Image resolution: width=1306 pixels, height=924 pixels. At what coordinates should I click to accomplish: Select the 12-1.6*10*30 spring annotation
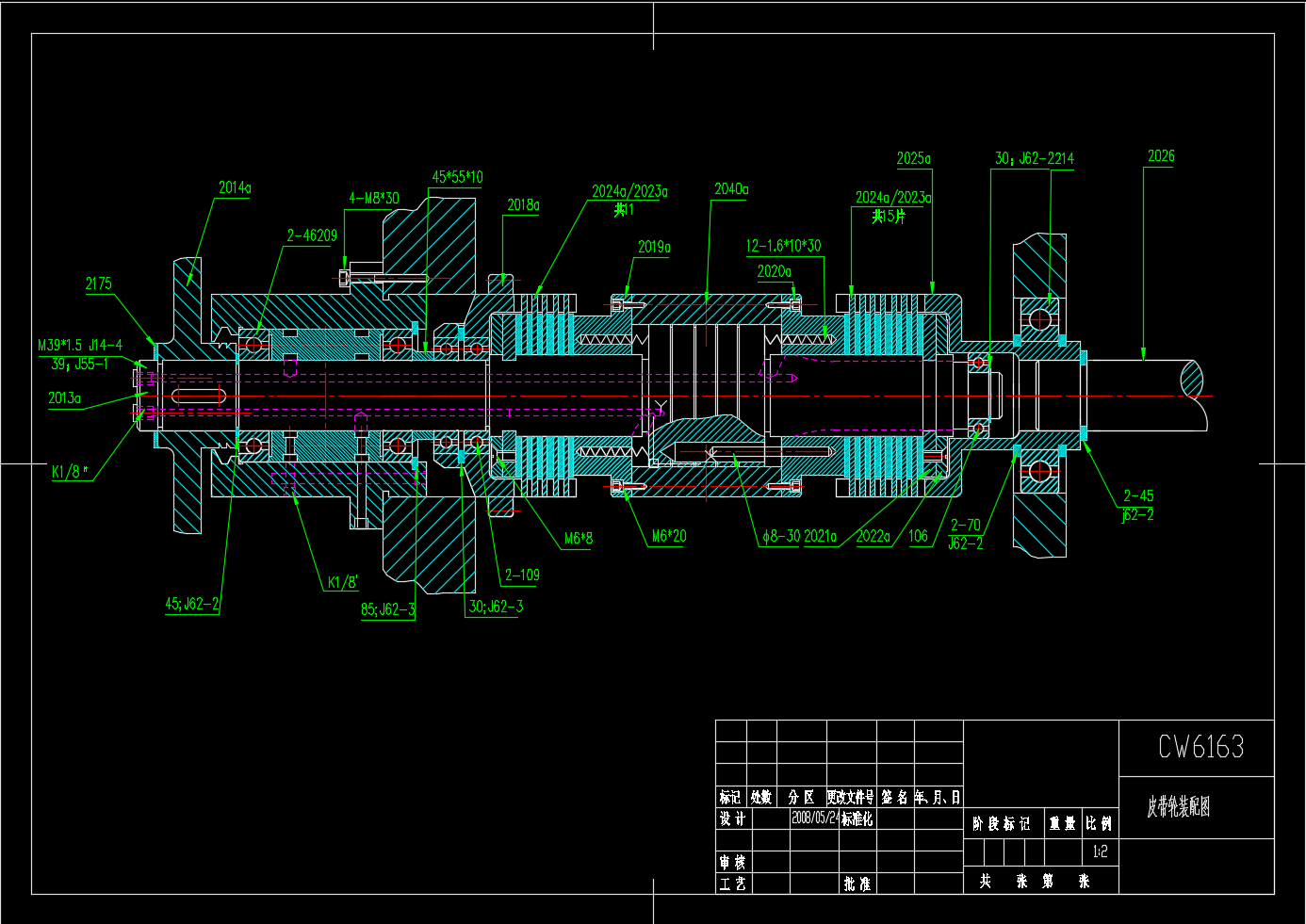pos(783,246)
